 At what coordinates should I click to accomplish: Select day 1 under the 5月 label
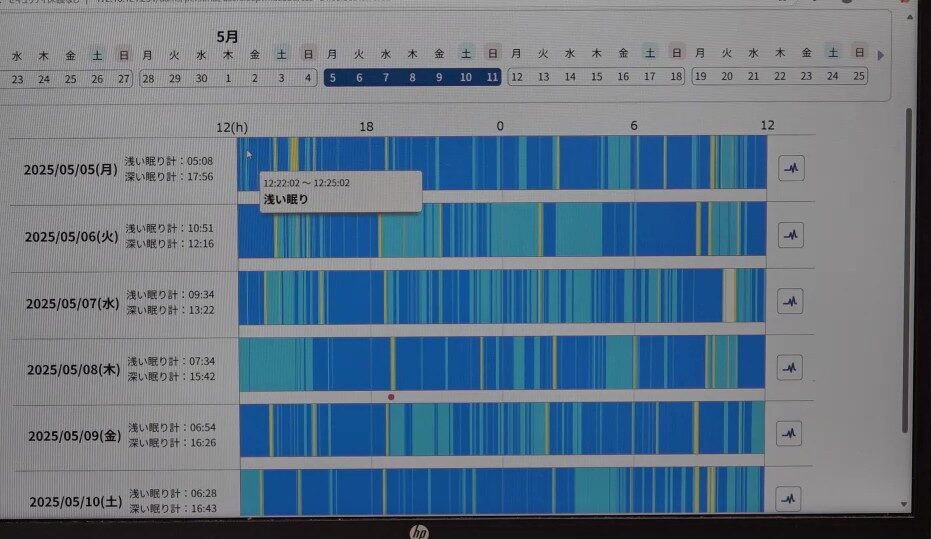228,77
